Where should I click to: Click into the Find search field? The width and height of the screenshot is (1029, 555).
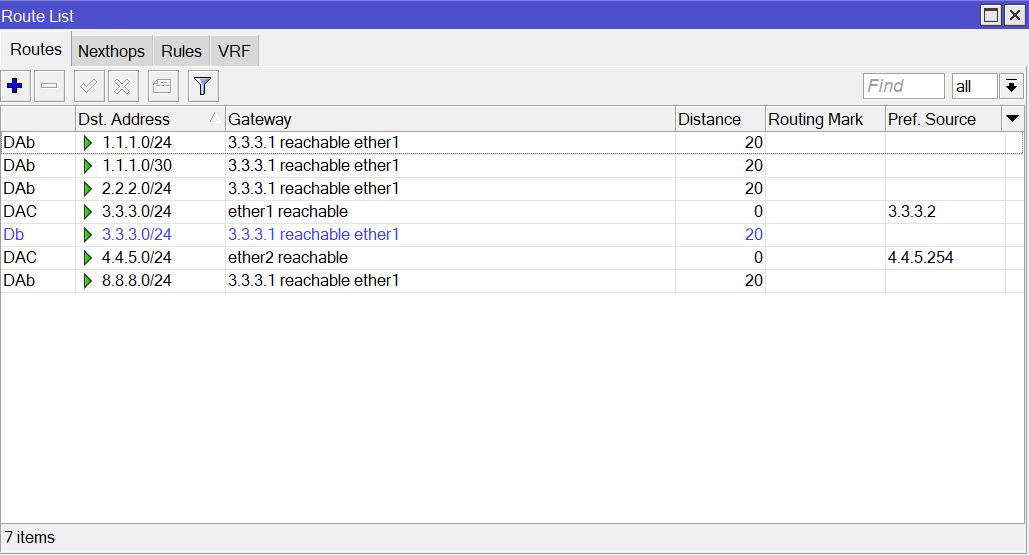(x=904, y=86)
